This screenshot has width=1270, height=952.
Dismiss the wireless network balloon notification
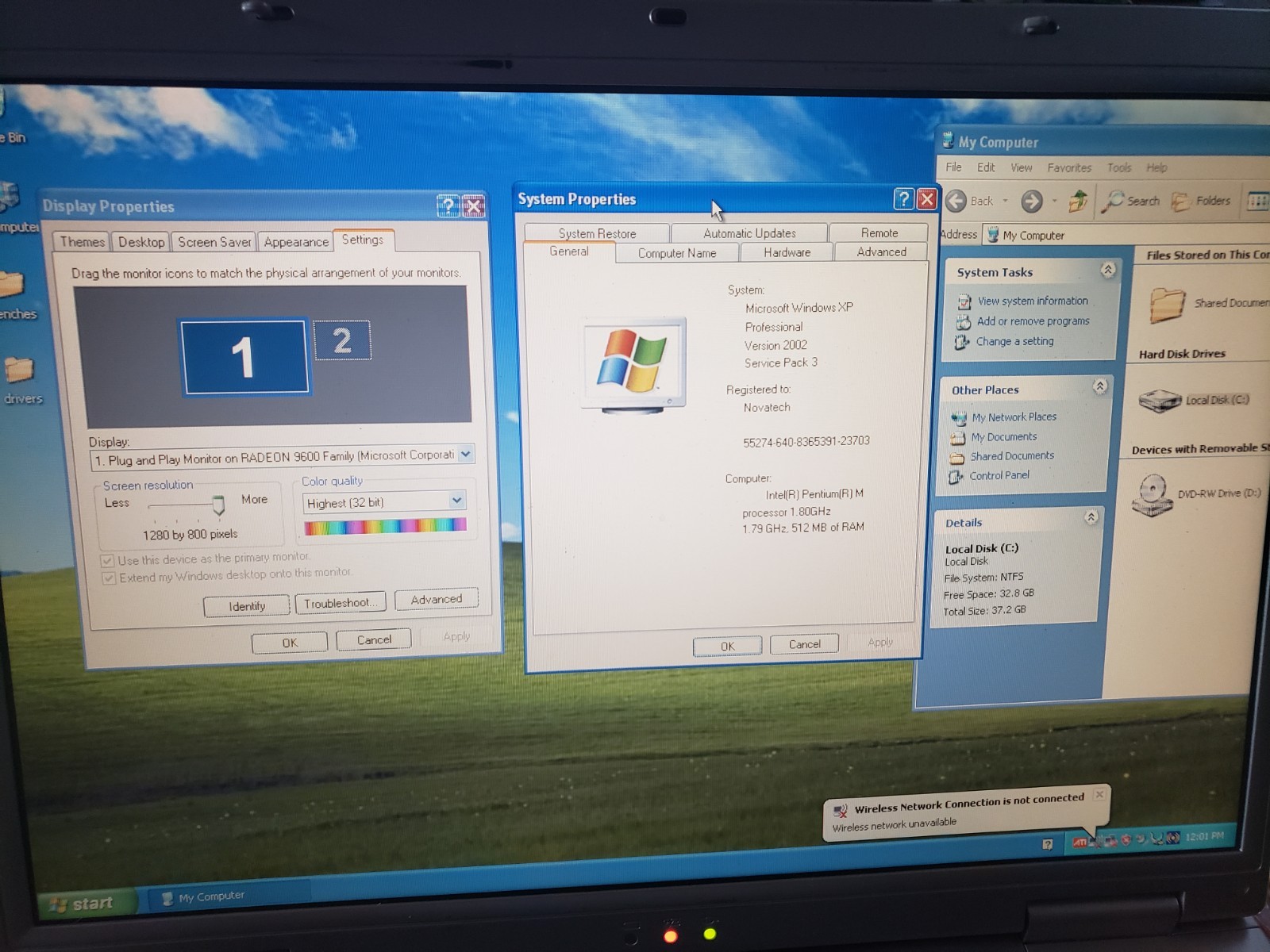point(1099,794)
